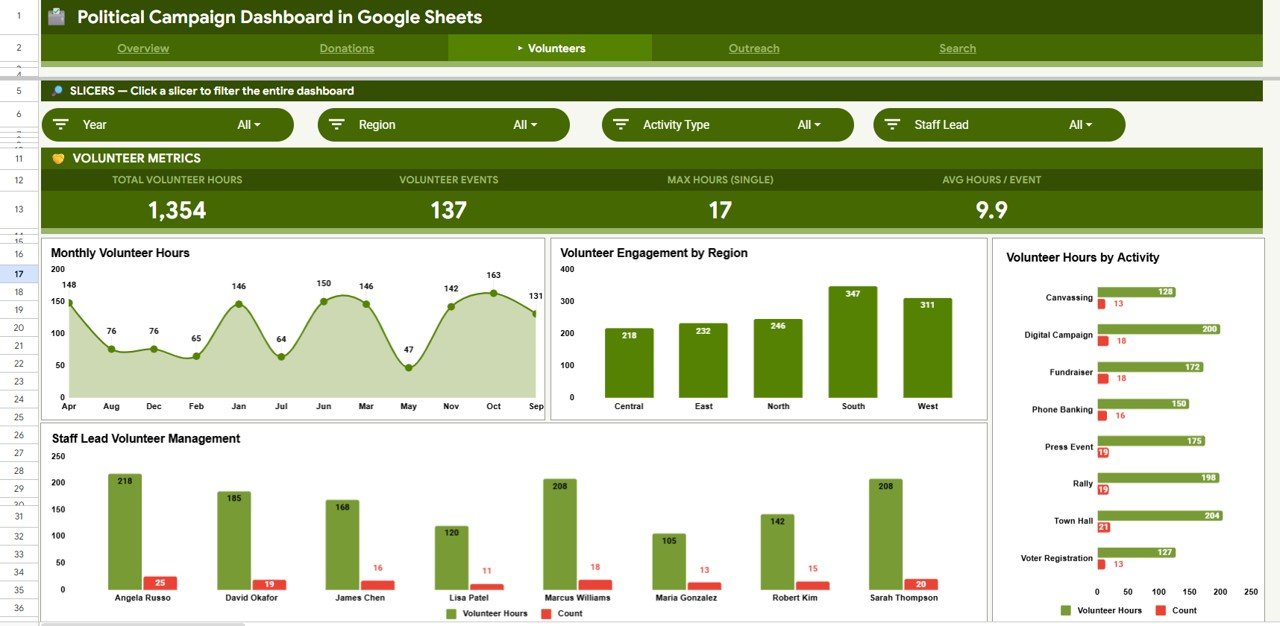Click the May data point labeled 47
The width and height of the screenshot is (1280, 626).
[409, 368]
